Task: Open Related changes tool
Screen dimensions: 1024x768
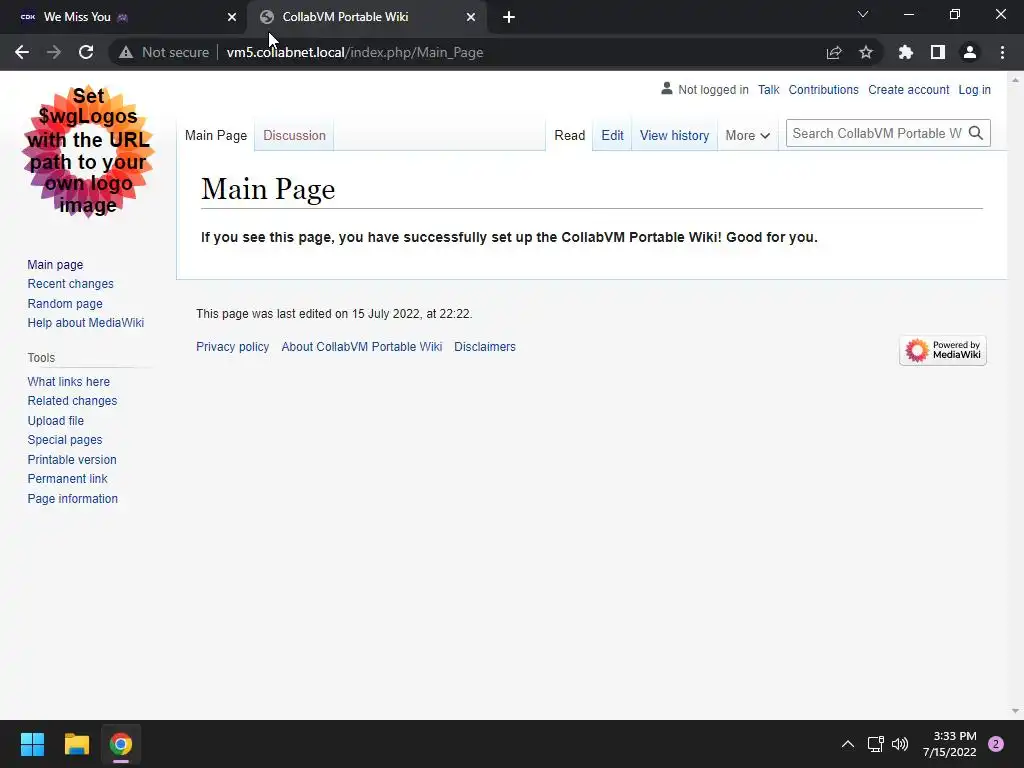Action: [x=72, y=400]
